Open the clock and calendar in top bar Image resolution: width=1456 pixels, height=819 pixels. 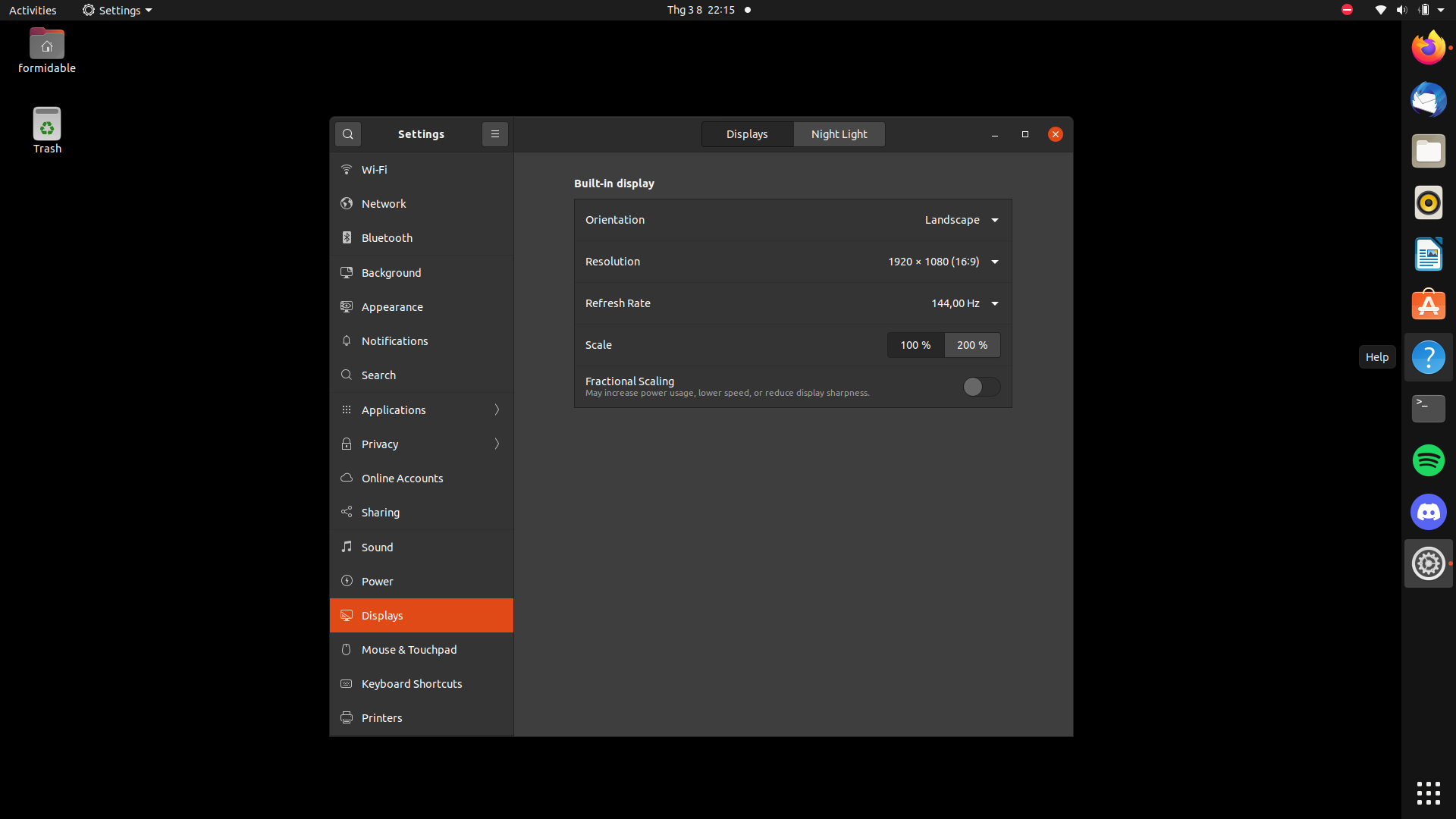click(x=701, y=10)
